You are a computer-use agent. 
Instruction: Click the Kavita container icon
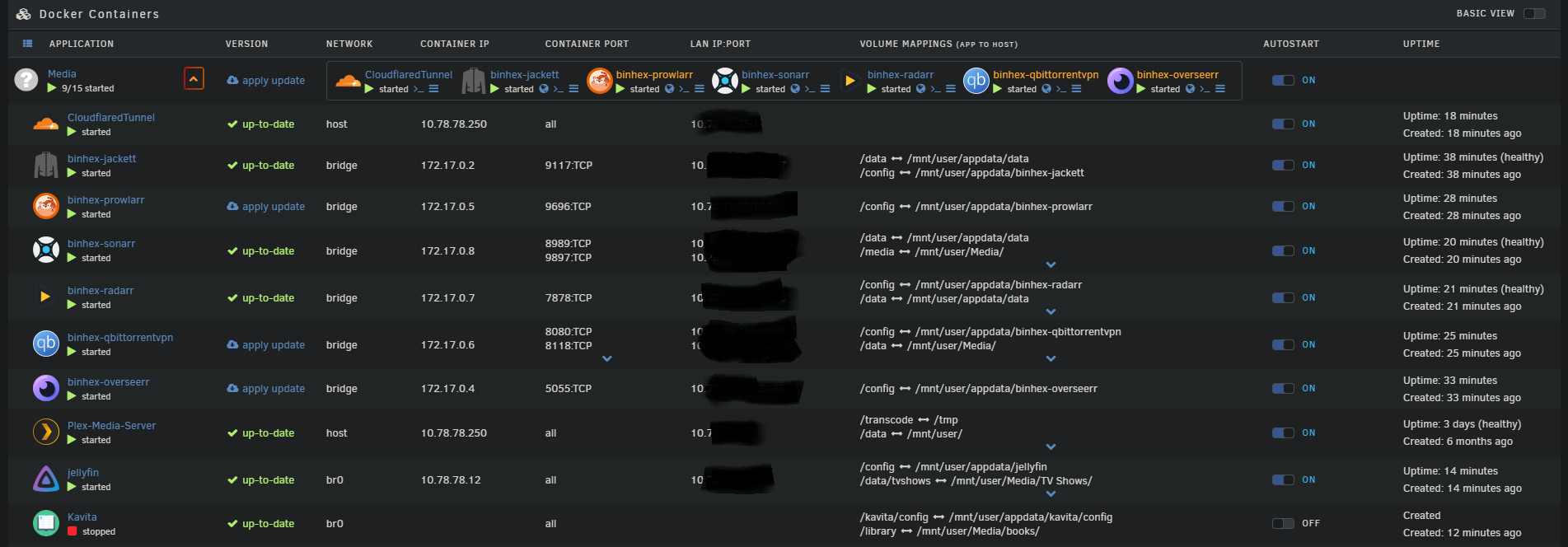(45, 523)
